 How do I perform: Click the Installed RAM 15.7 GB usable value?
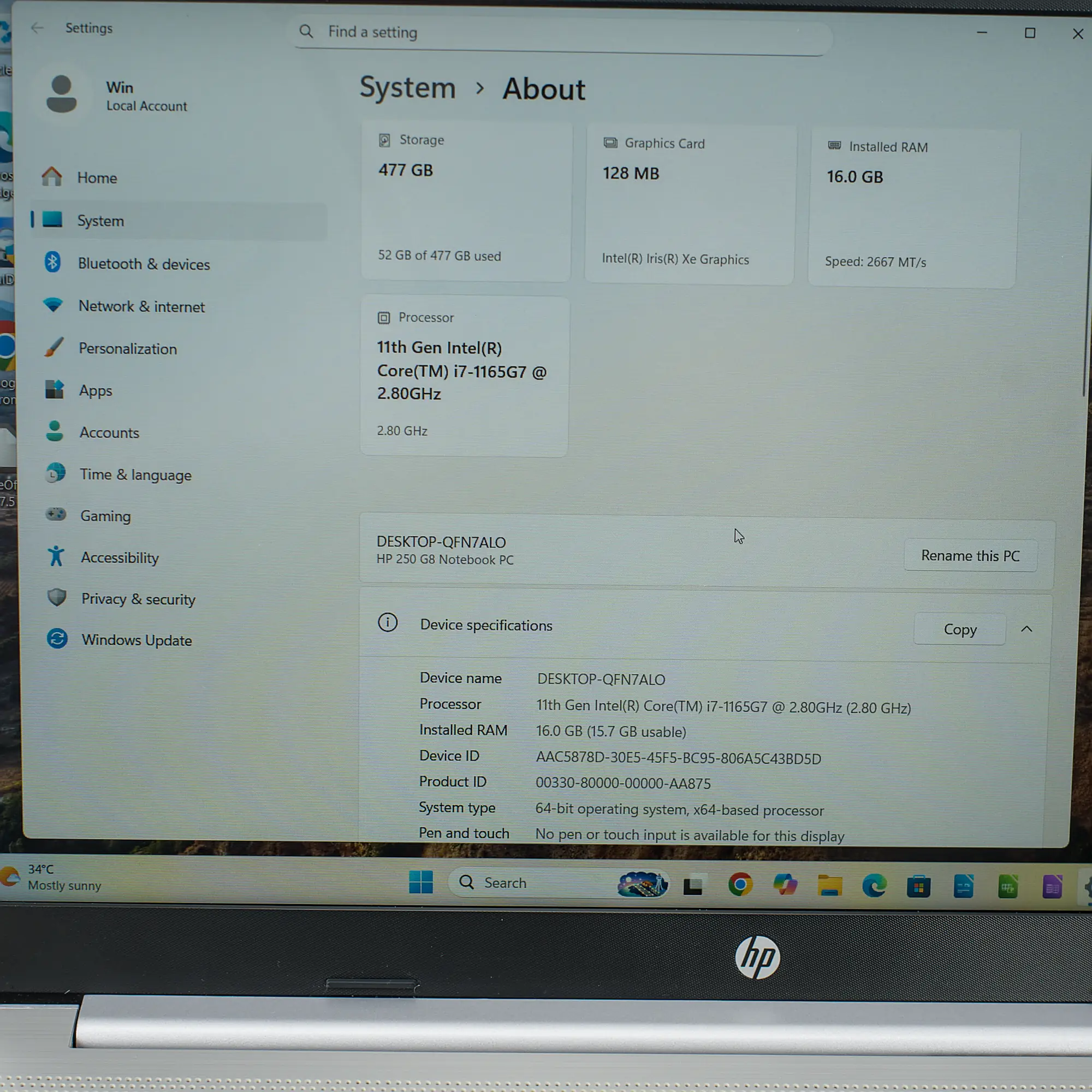[611, 732]
